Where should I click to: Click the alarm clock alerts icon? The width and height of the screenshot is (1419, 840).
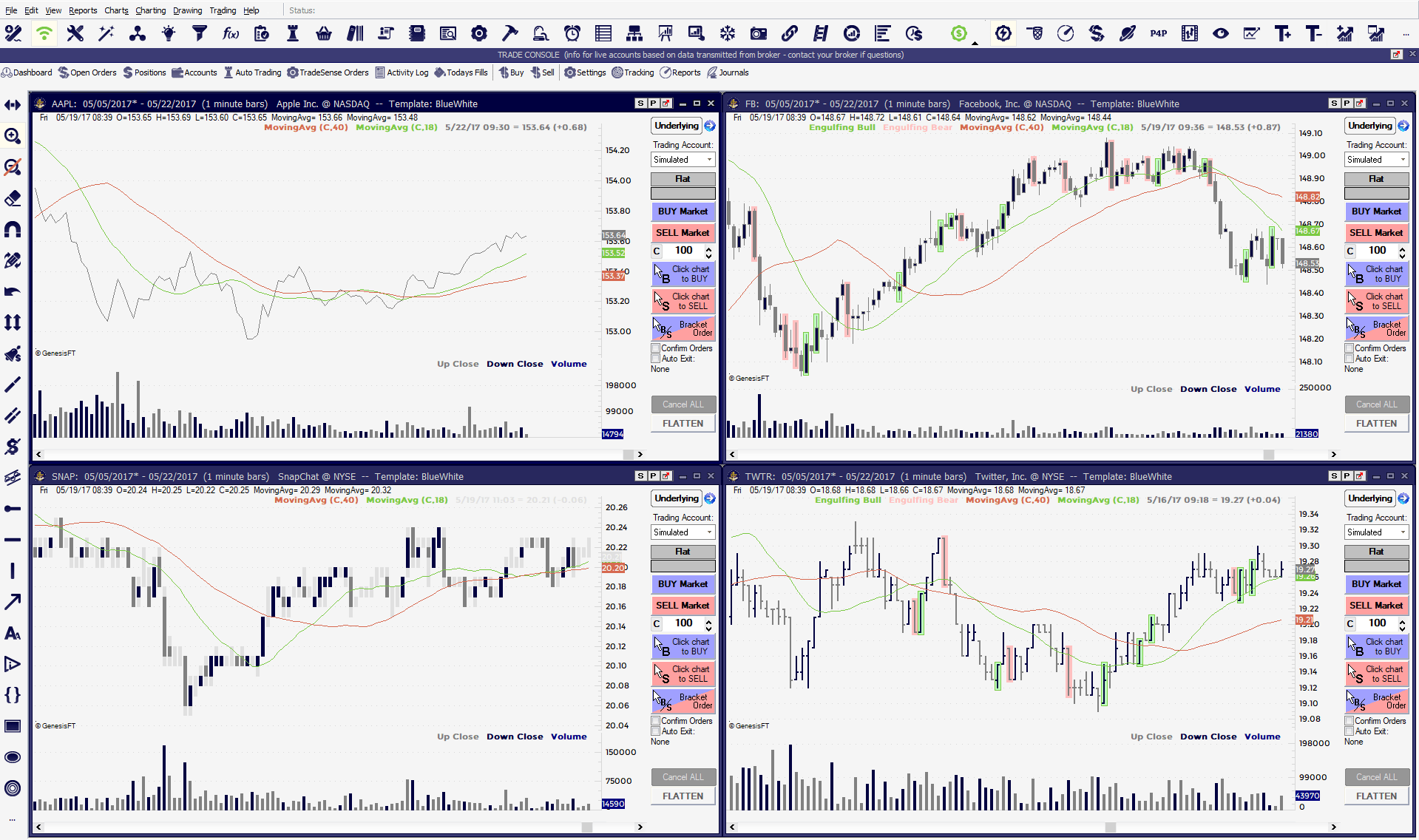point(572,33)
